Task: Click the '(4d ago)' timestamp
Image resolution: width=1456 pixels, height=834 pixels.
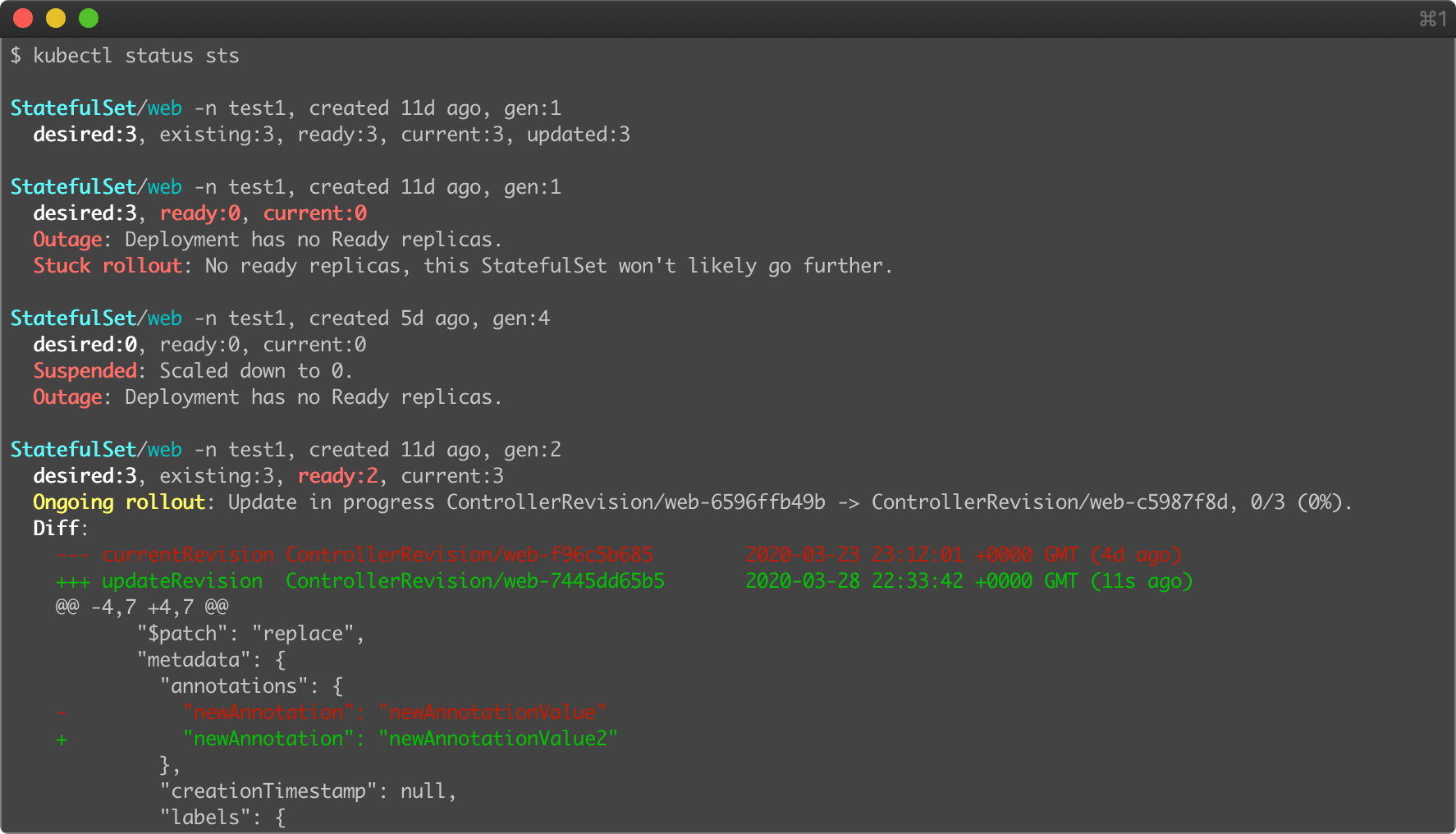Action: pyautogui.click(x=1136, y=555)
